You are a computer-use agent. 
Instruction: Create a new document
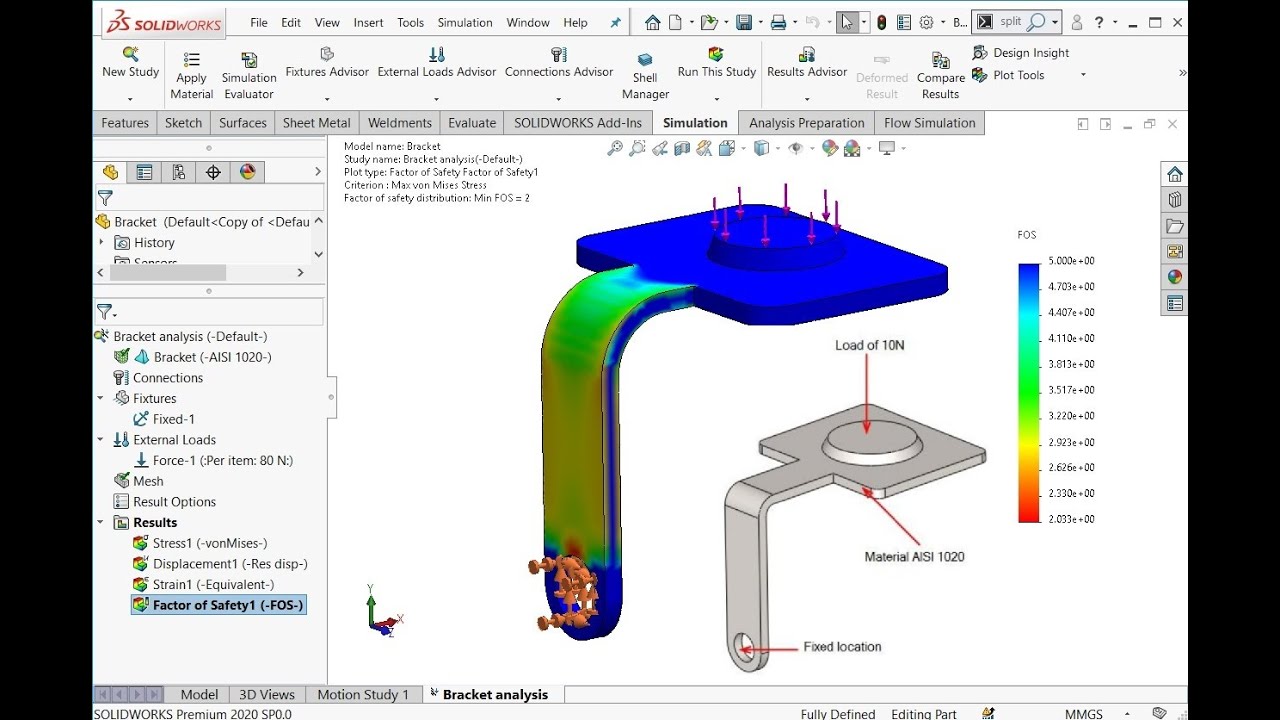(x=676, y=22)
